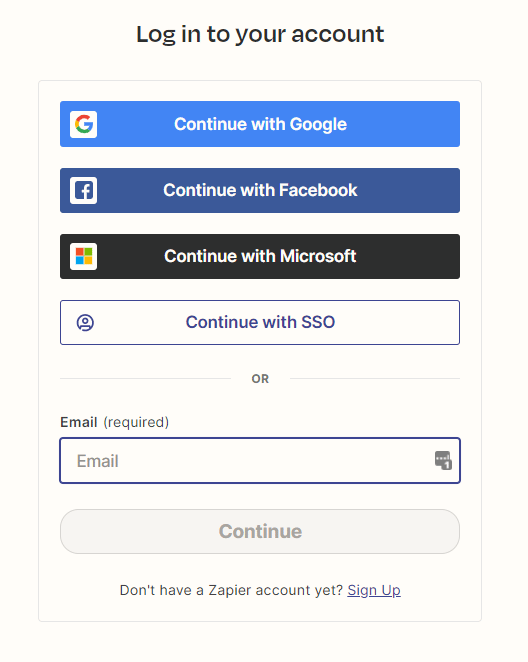Open the password manager icon in Email field
The width and height of the screenshot is (528, 662).
443,460
